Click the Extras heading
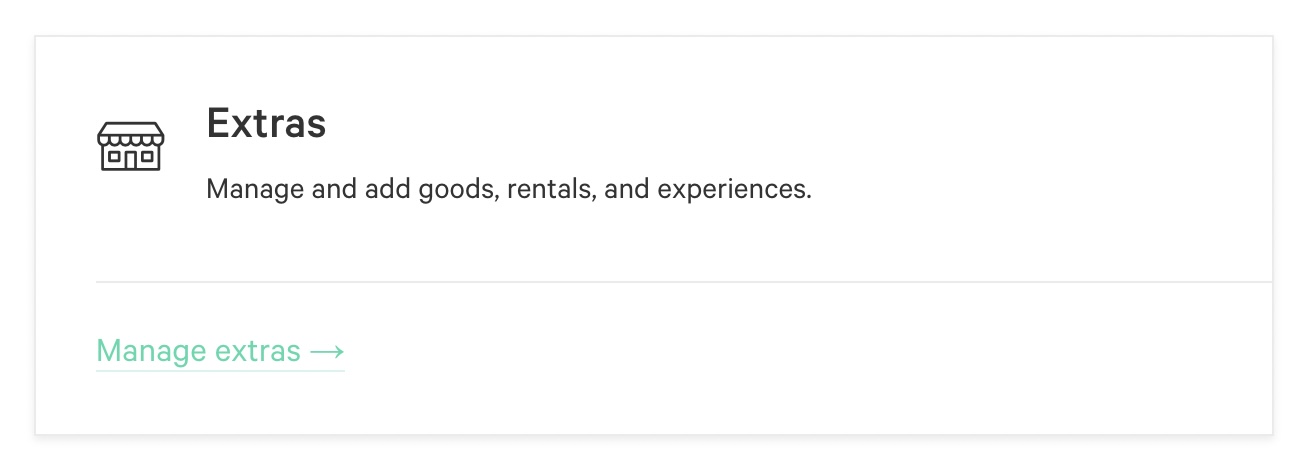This screenshot has height=470, width=1312. tap(266, 123)
